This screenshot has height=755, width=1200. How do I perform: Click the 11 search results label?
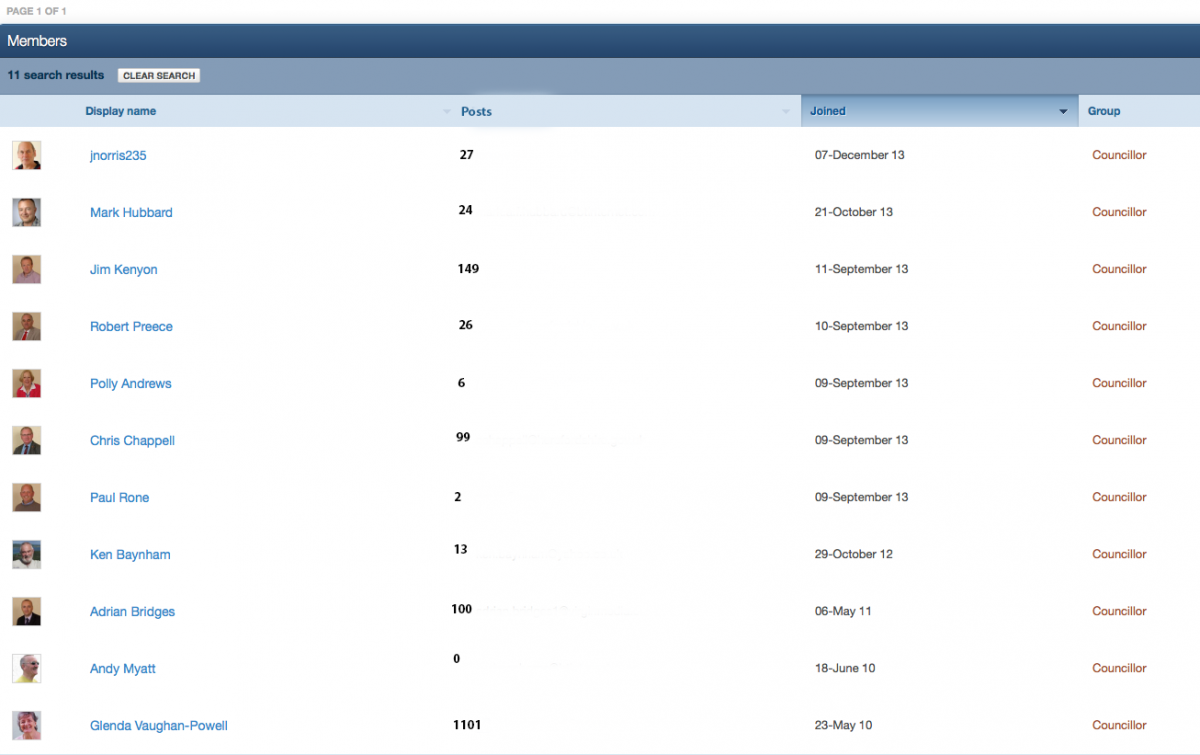point(56,75)
